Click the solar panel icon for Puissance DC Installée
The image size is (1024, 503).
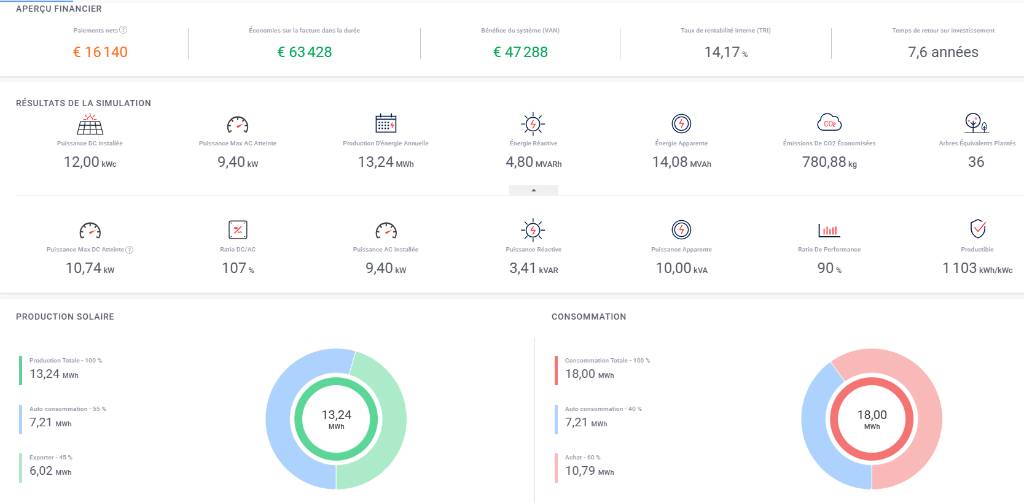click(90, 124)
